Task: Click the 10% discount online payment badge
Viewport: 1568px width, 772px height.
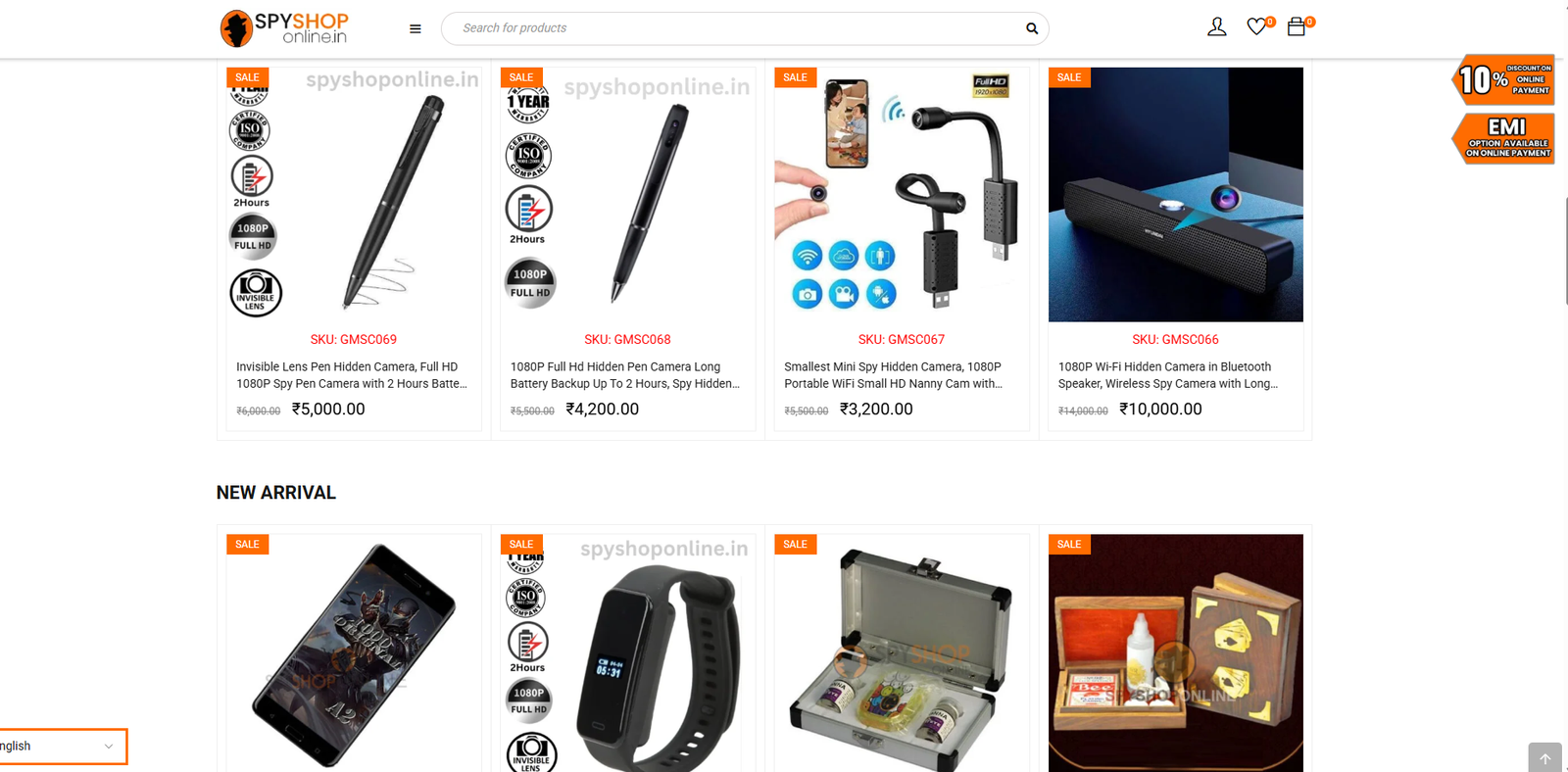Action: click(x=1504, y=79)
